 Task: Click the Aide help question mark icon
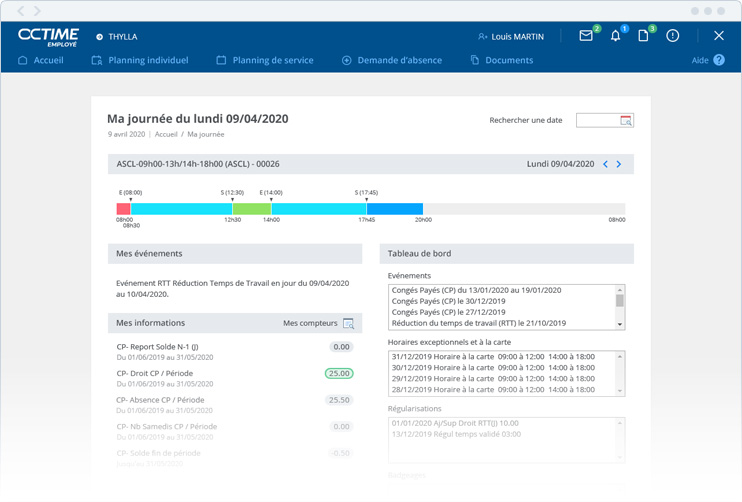tap(719, 60)
